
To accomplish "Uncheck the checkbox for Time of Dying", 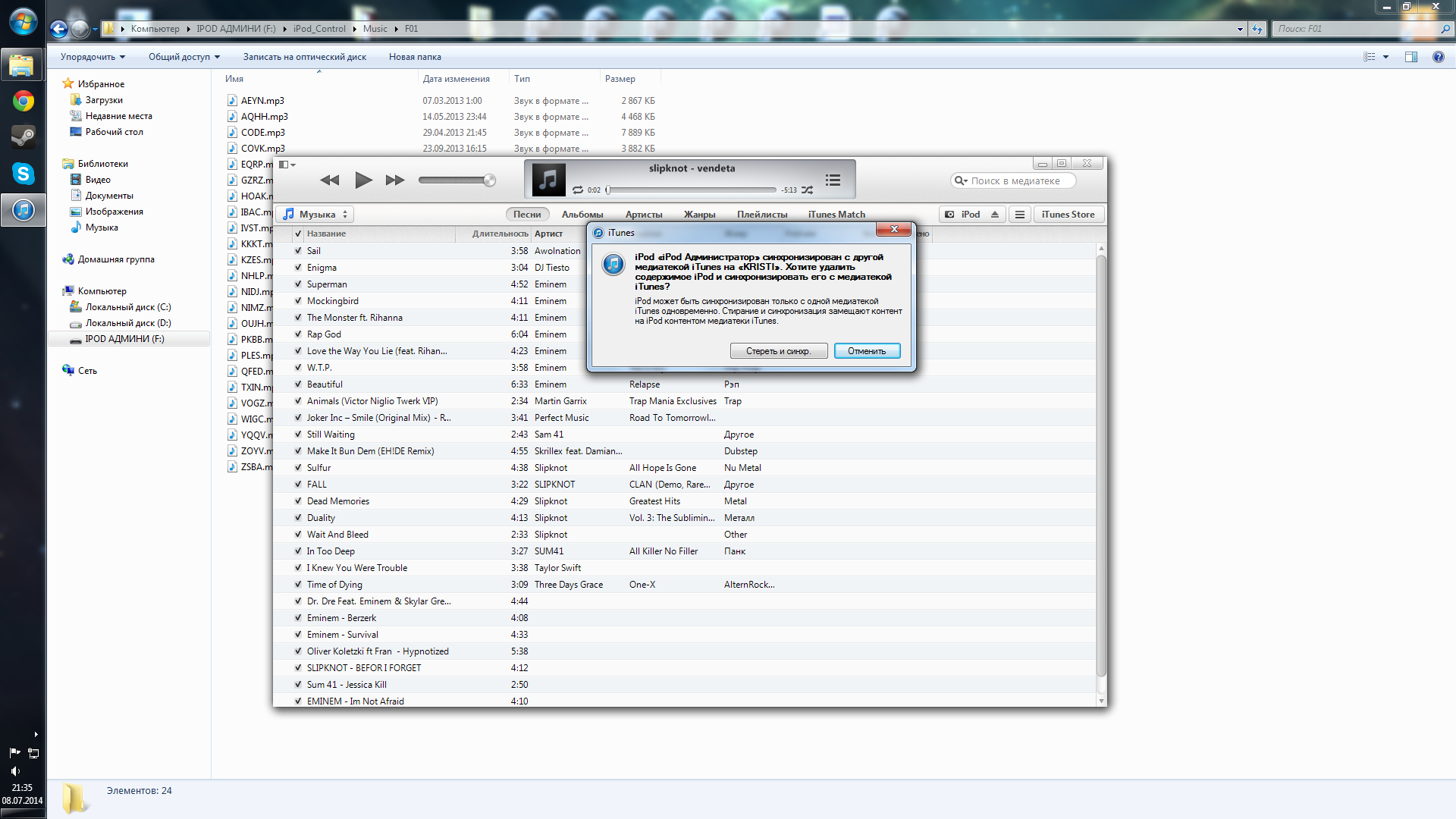I will click(298, 585).
